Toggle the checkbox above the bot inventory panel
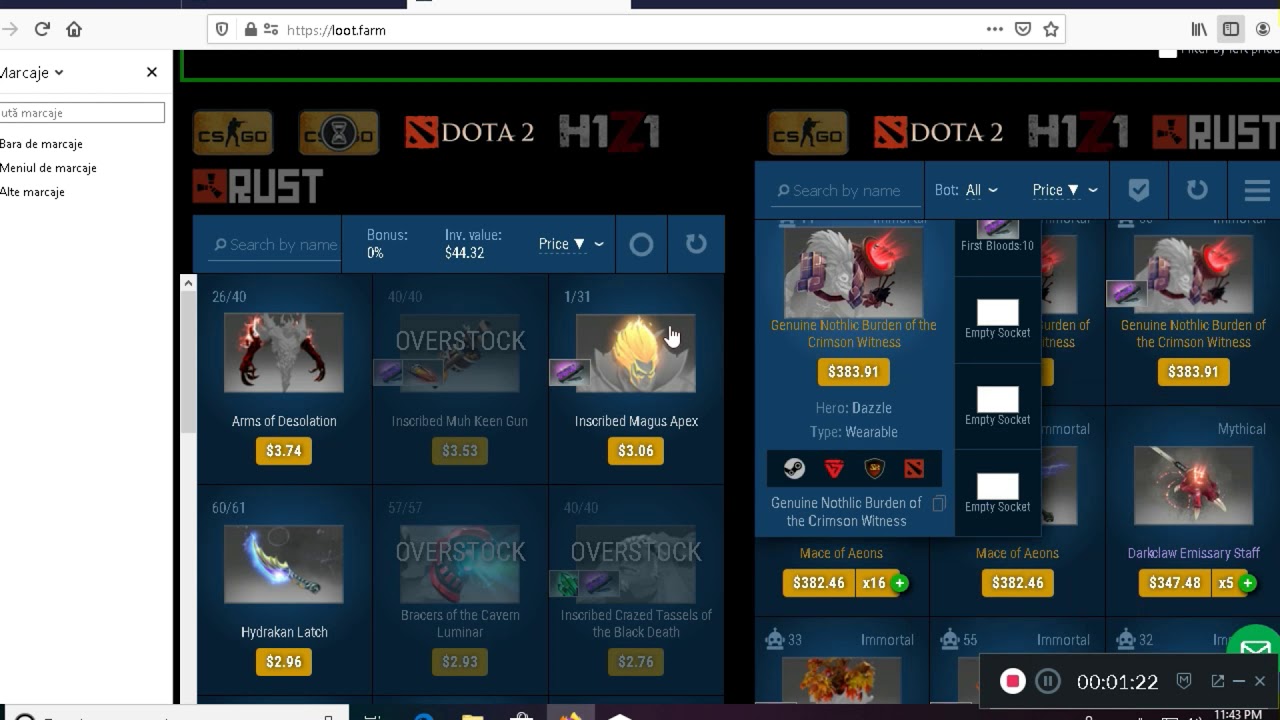1280x720 pixels. click(1167, 51)
